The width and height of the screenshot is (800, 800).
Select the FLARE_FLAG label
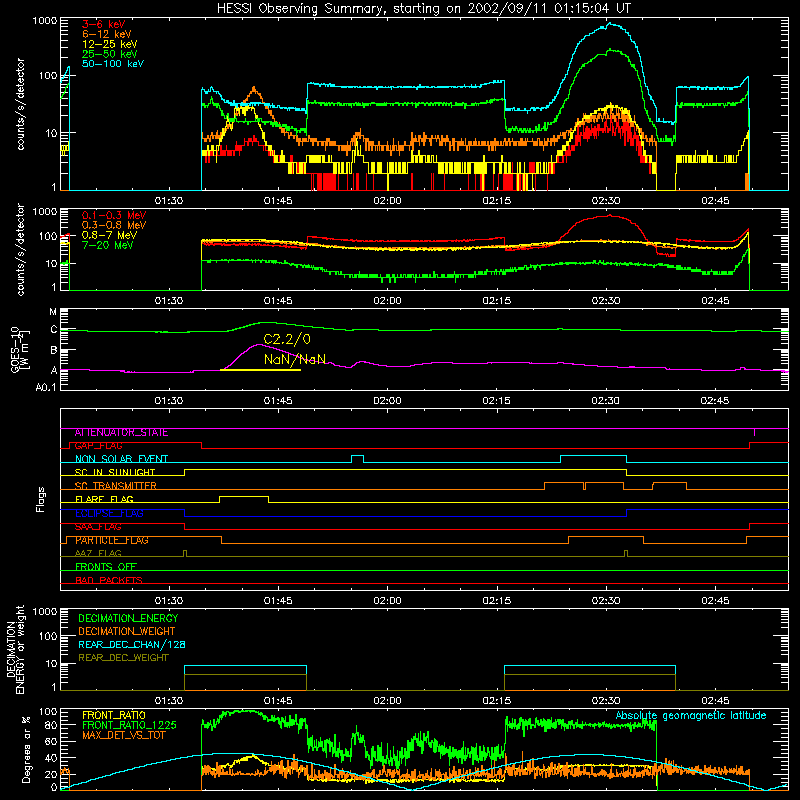104,499
